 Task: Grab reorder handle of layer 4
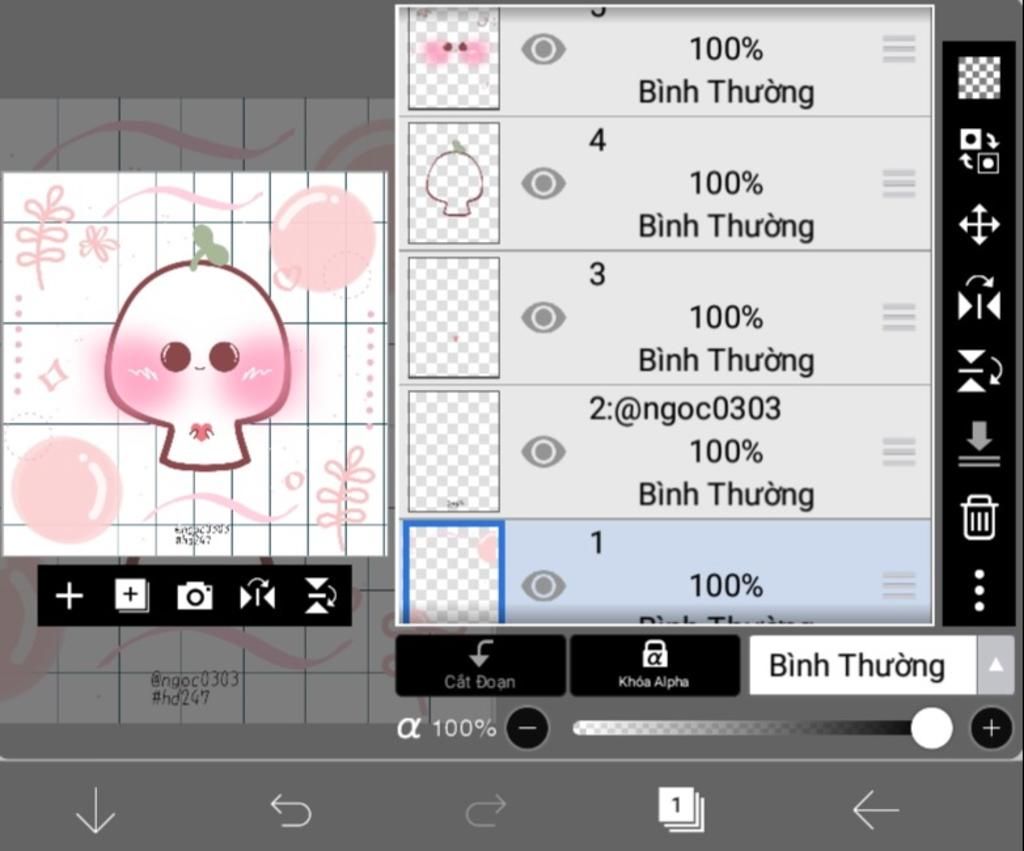point(899,184)
